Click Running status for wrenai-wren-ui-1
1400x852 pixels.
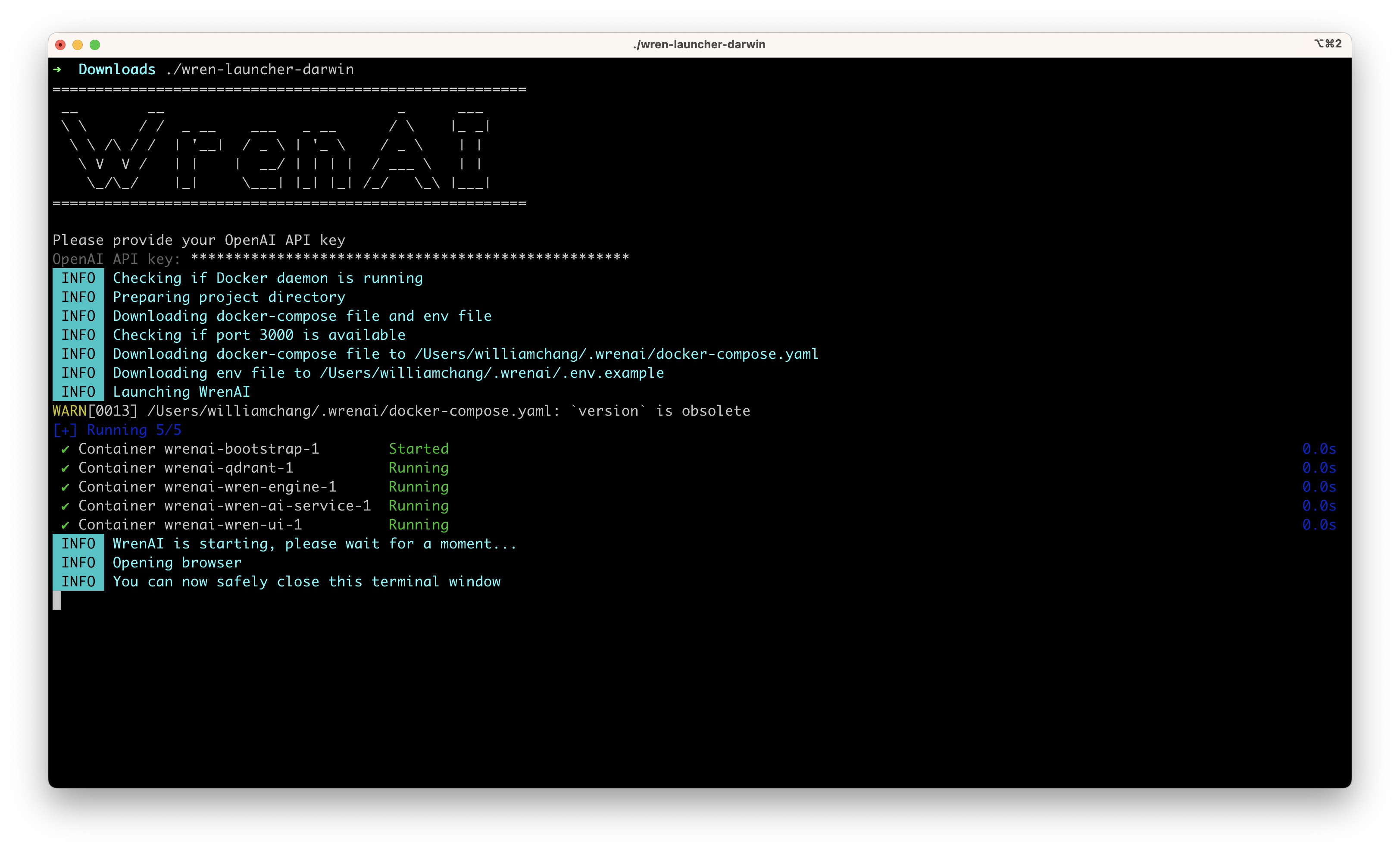pyautogui.click(x=419, y=525)
